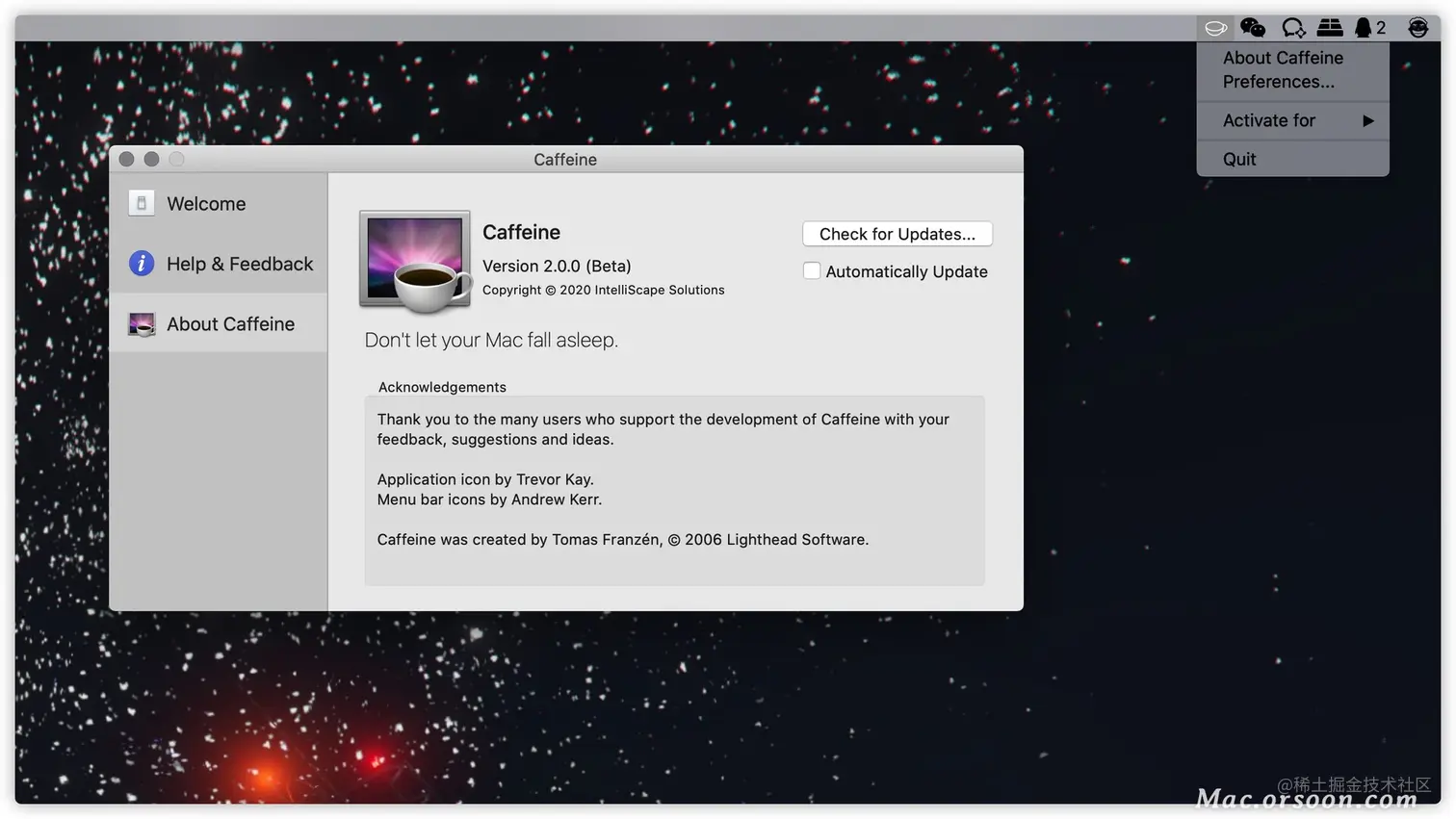Close the Caffeine window

point(126,159)
